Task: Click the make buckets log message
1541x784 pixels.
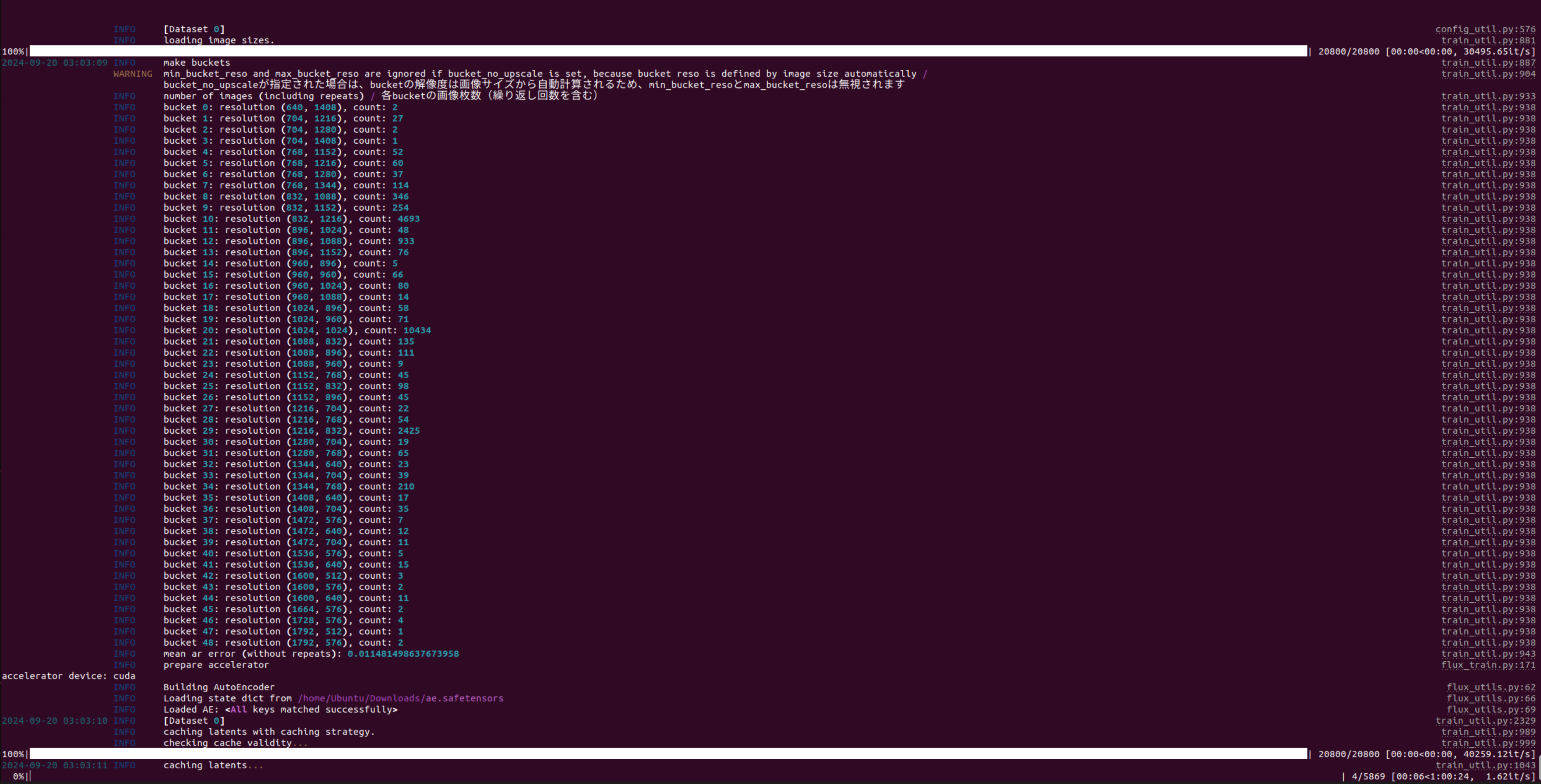Action: pyautogui.click(x=196, y=63)
